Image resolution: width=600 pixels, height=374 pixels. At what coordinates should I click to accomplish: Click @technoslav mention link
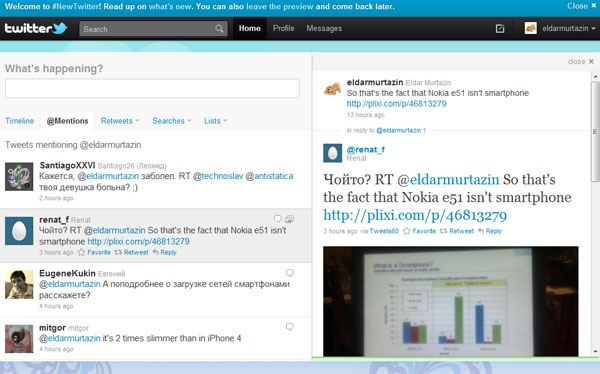click(218, 176)
